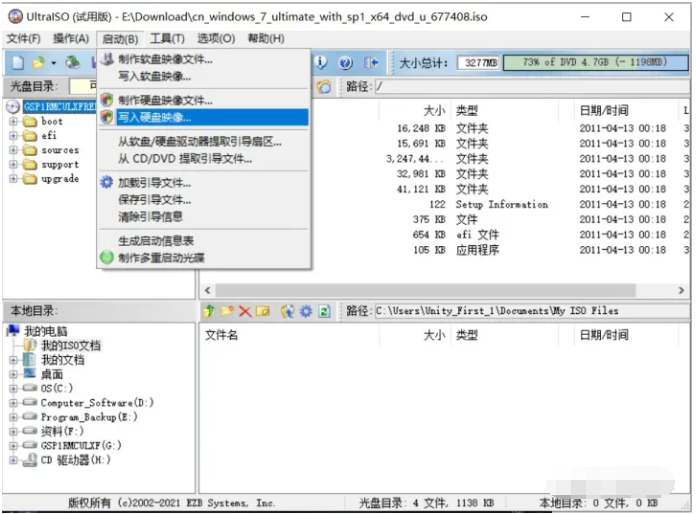Choose 写入软盘映像... menu entry
The width and height of the screenshot is (696, 514).
click(x=204, y=76)
